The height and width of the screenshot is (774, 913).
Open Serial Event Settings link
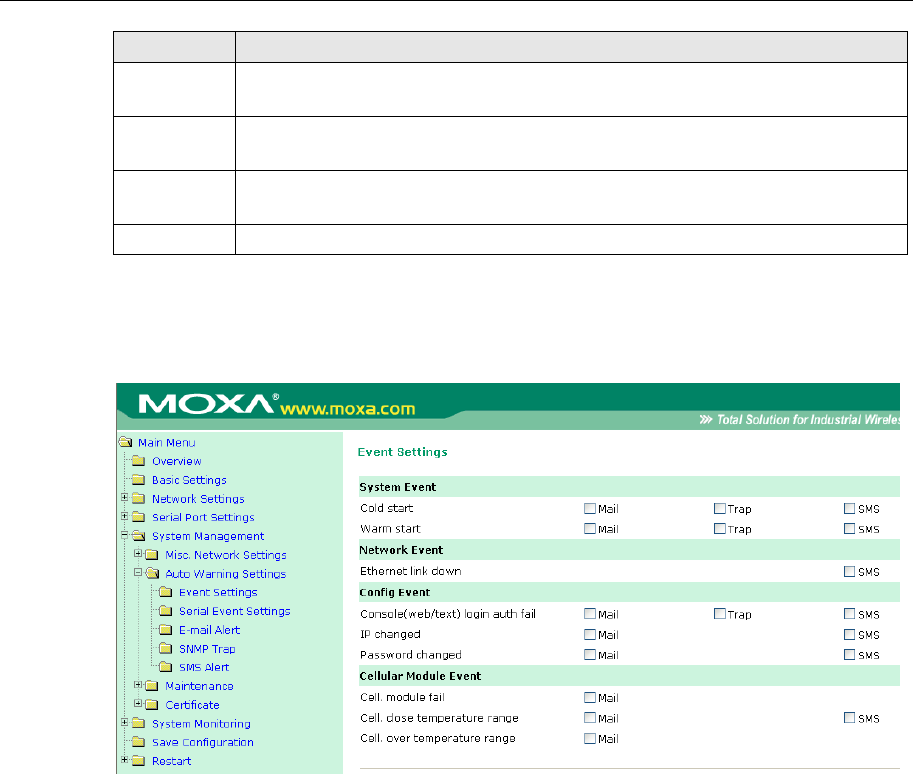(235, 611)
